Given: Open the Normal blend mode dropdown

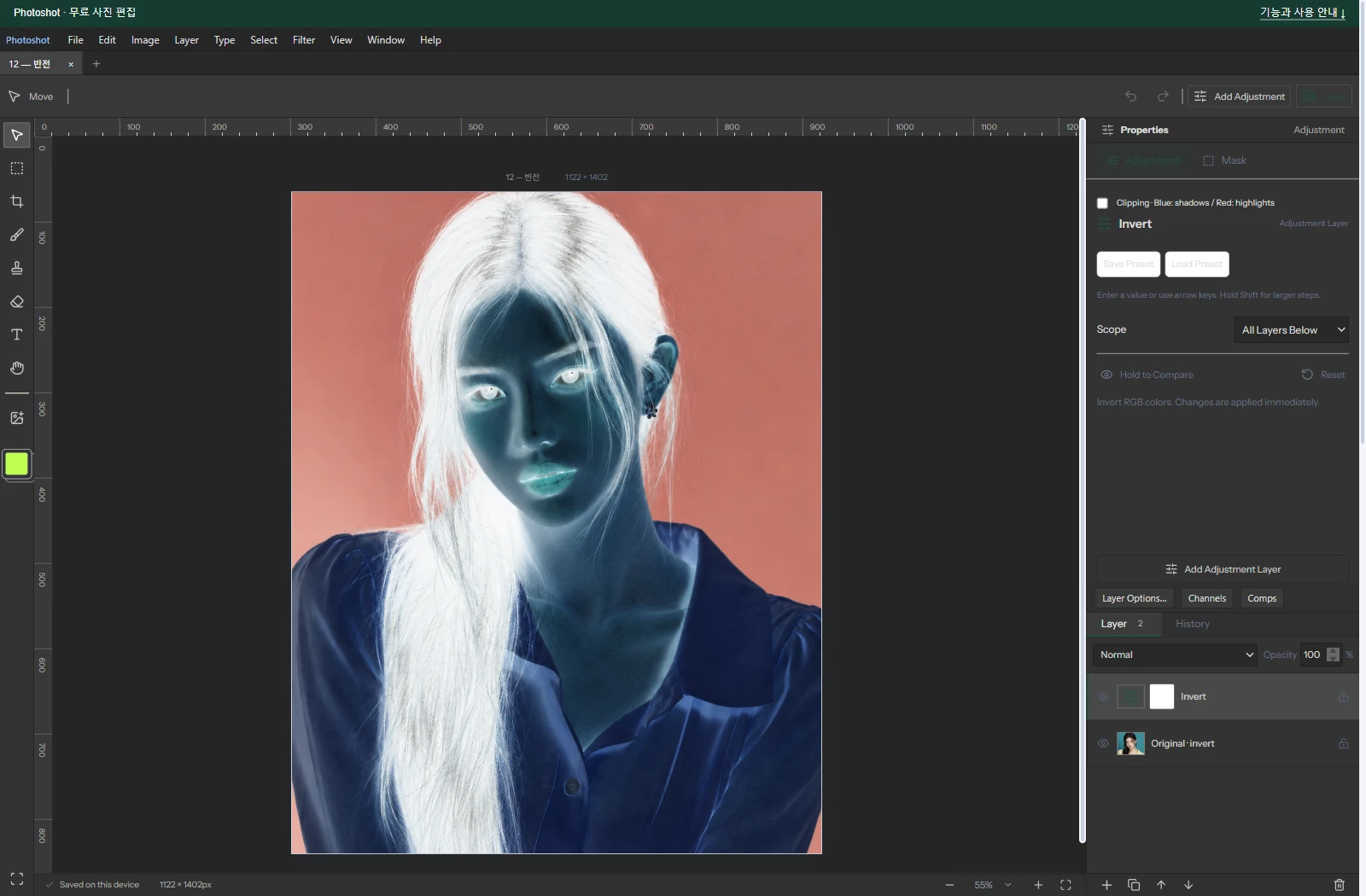Looking at the screenshot, I should pos(1175,655).
